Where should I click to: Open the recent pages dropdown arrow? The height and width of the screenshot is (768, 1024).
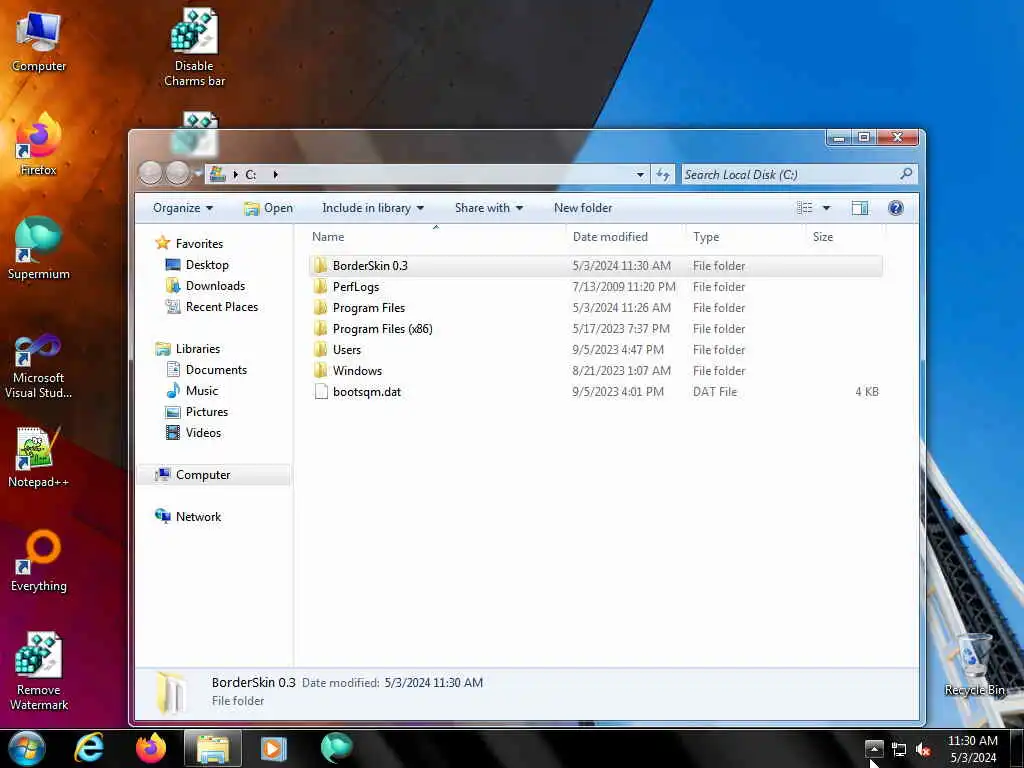click(x=197, y=174)
